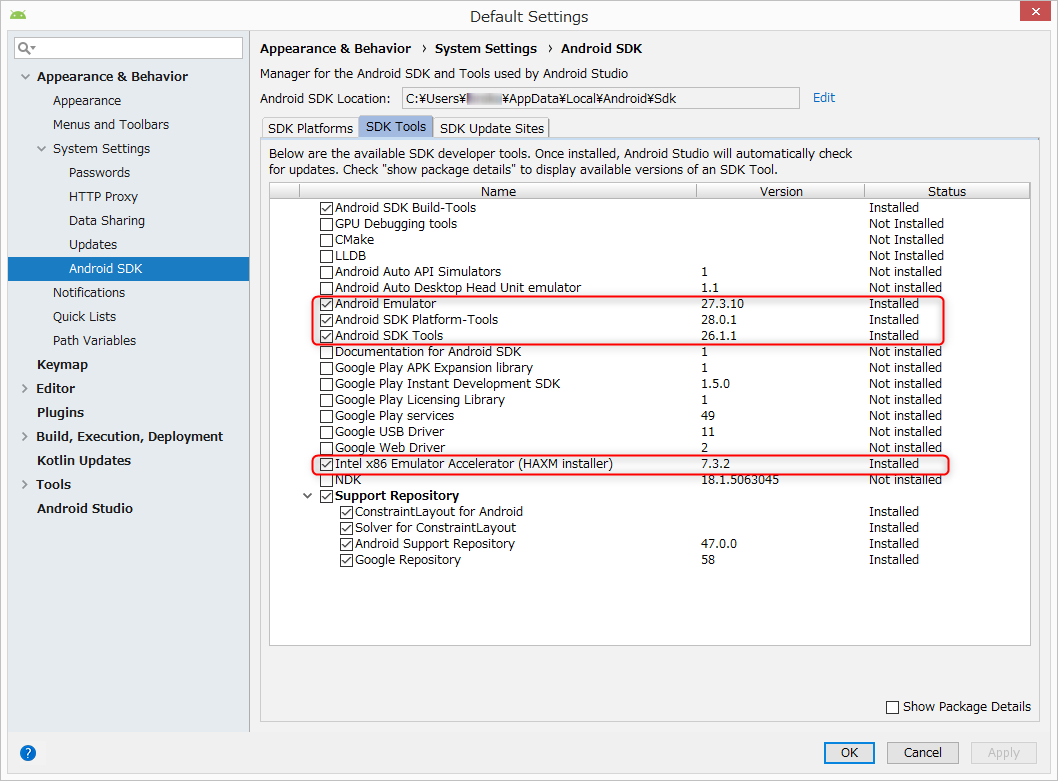Click System Settings breadcrumb

[x=486, y=49]
